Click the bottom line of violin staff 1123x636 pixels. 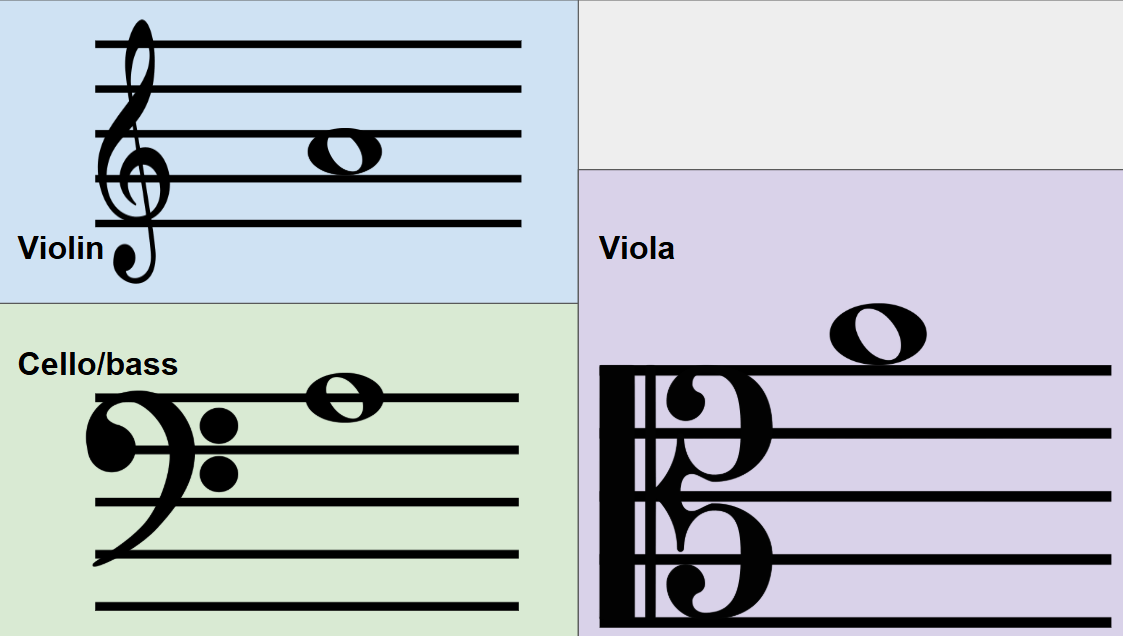[x=309, y=223]
